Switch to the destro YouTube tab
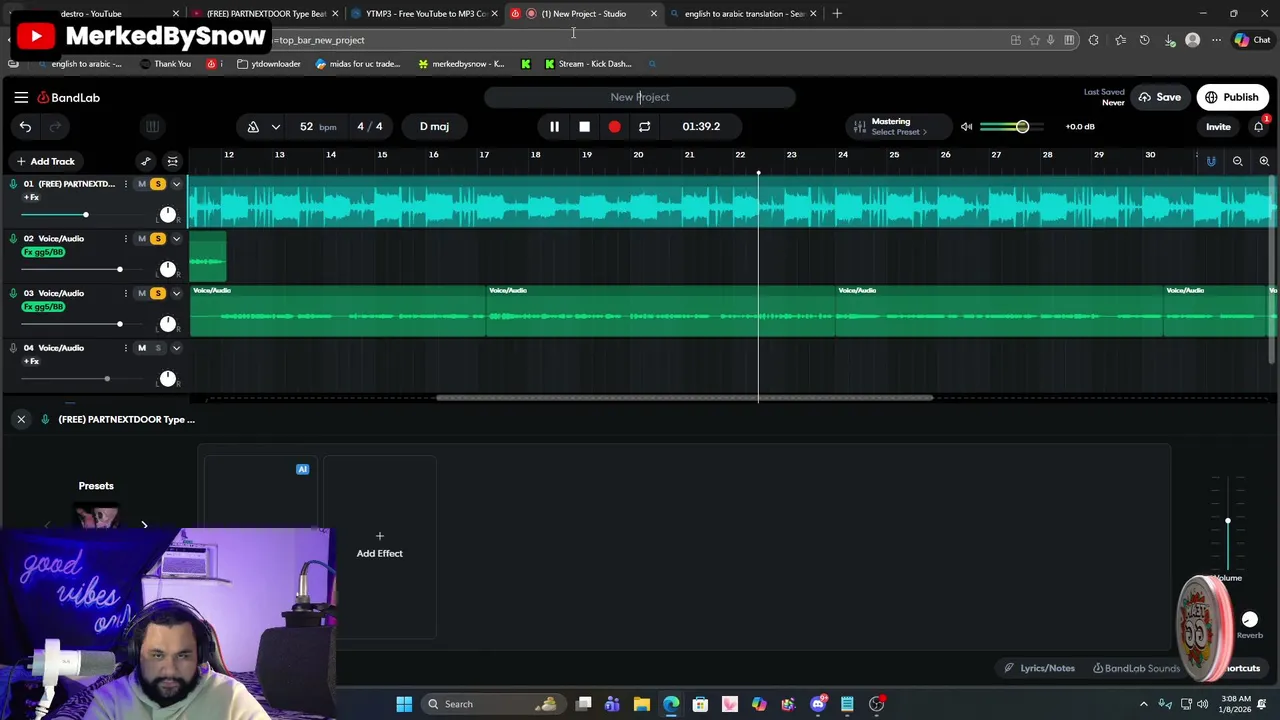Image resolution: width=1280 pixels, height=720 pixels. [90, 13]
